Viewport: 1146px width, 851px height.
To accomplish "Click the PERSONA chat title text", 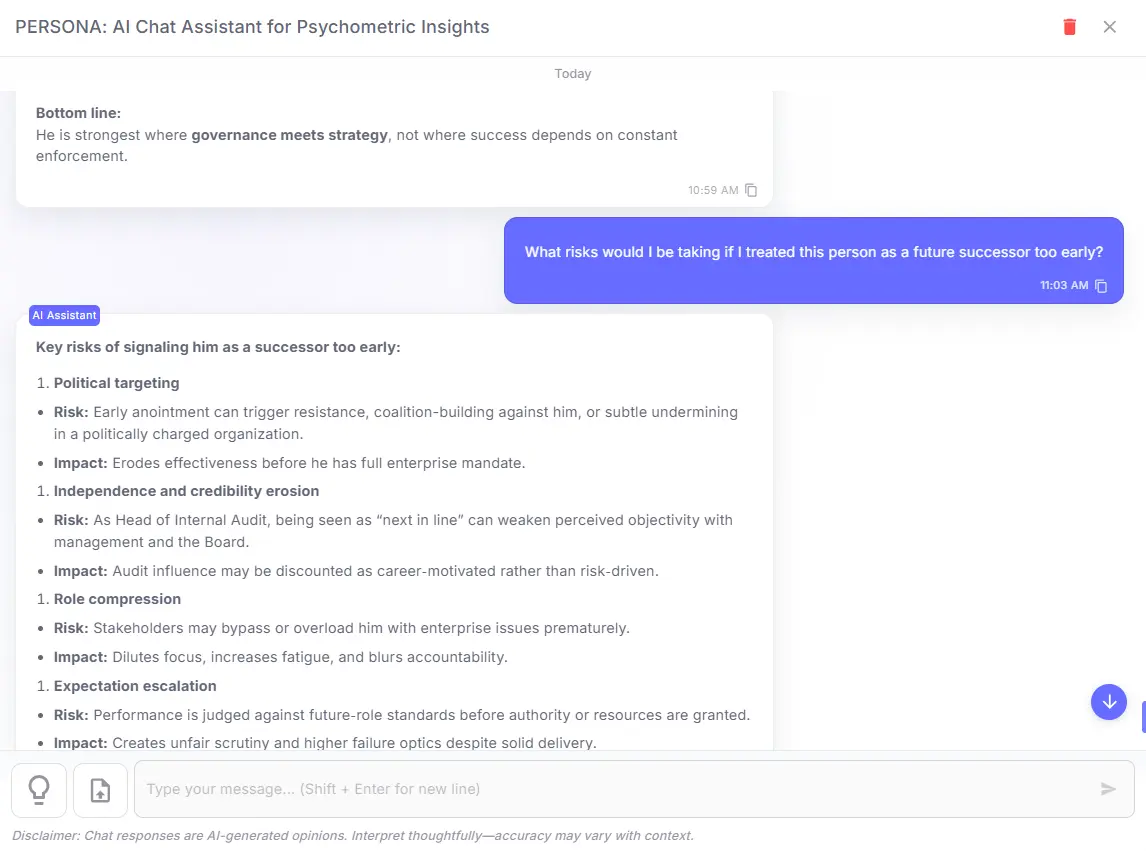I will [252, 27].
